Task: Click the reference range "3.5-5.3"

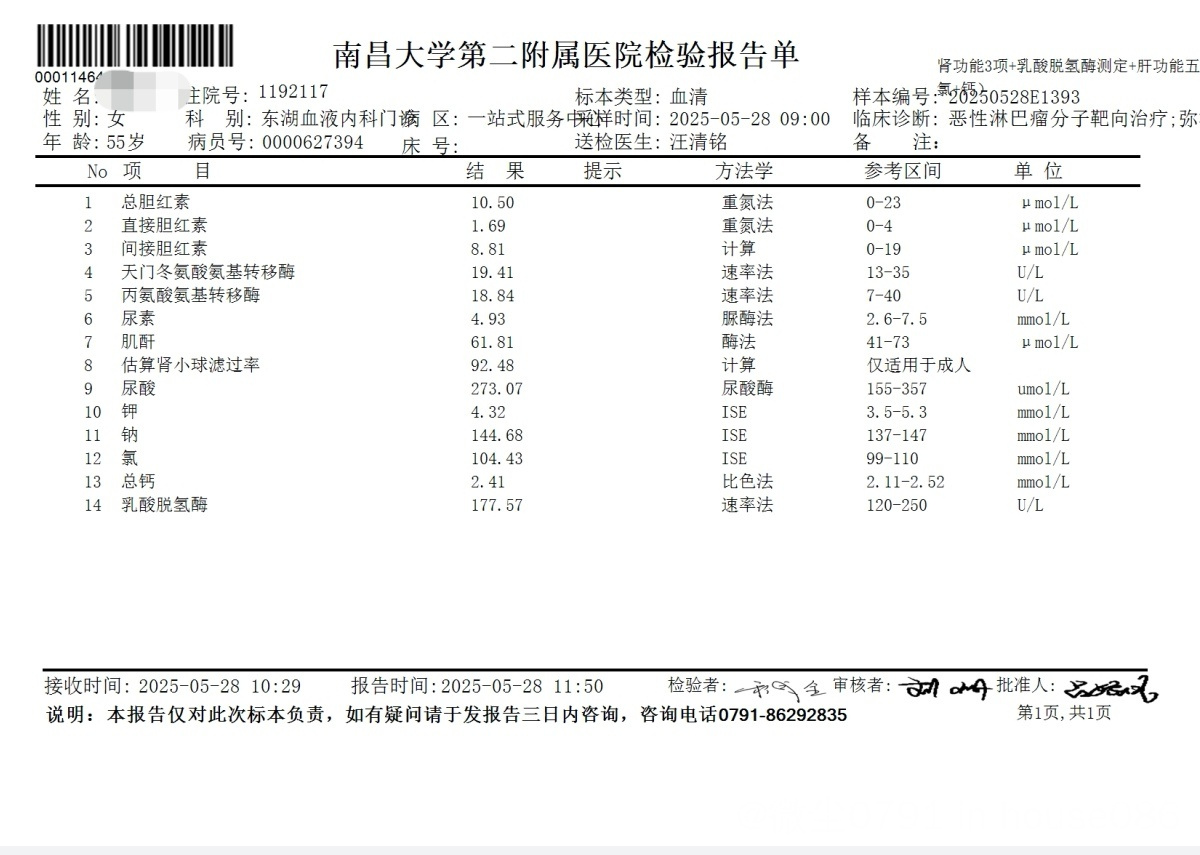Action: (897, 412)
